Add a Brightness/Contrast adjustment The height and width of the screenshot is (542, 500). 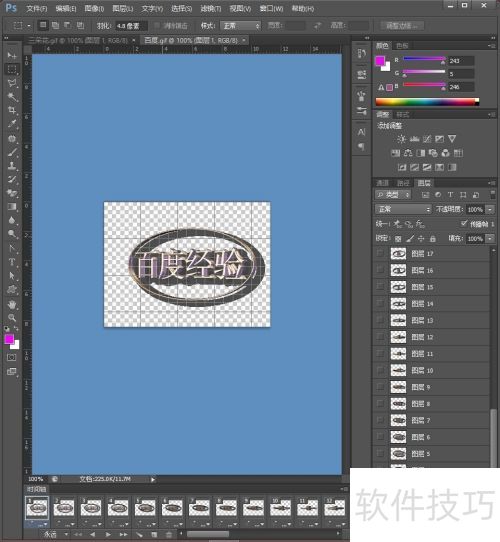coord(401,139)
